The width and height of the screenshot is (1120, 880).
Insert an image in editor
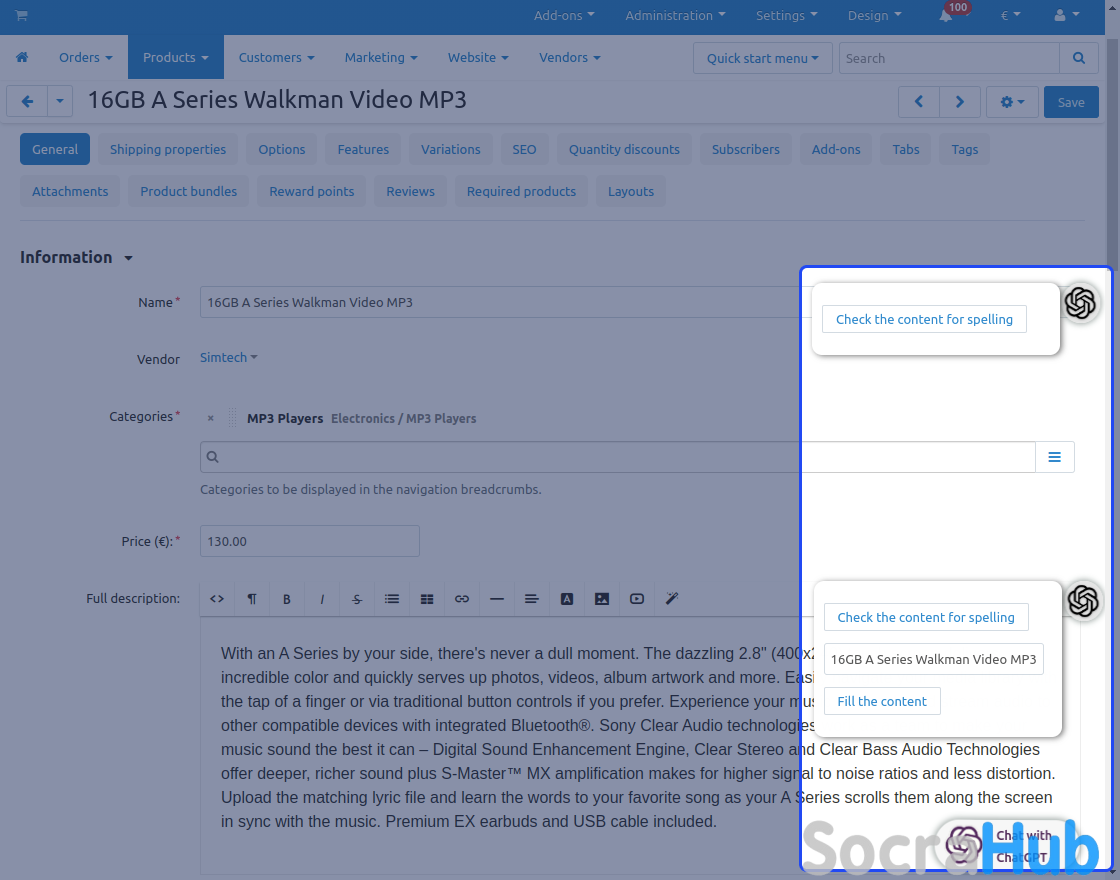coord(601,599)
